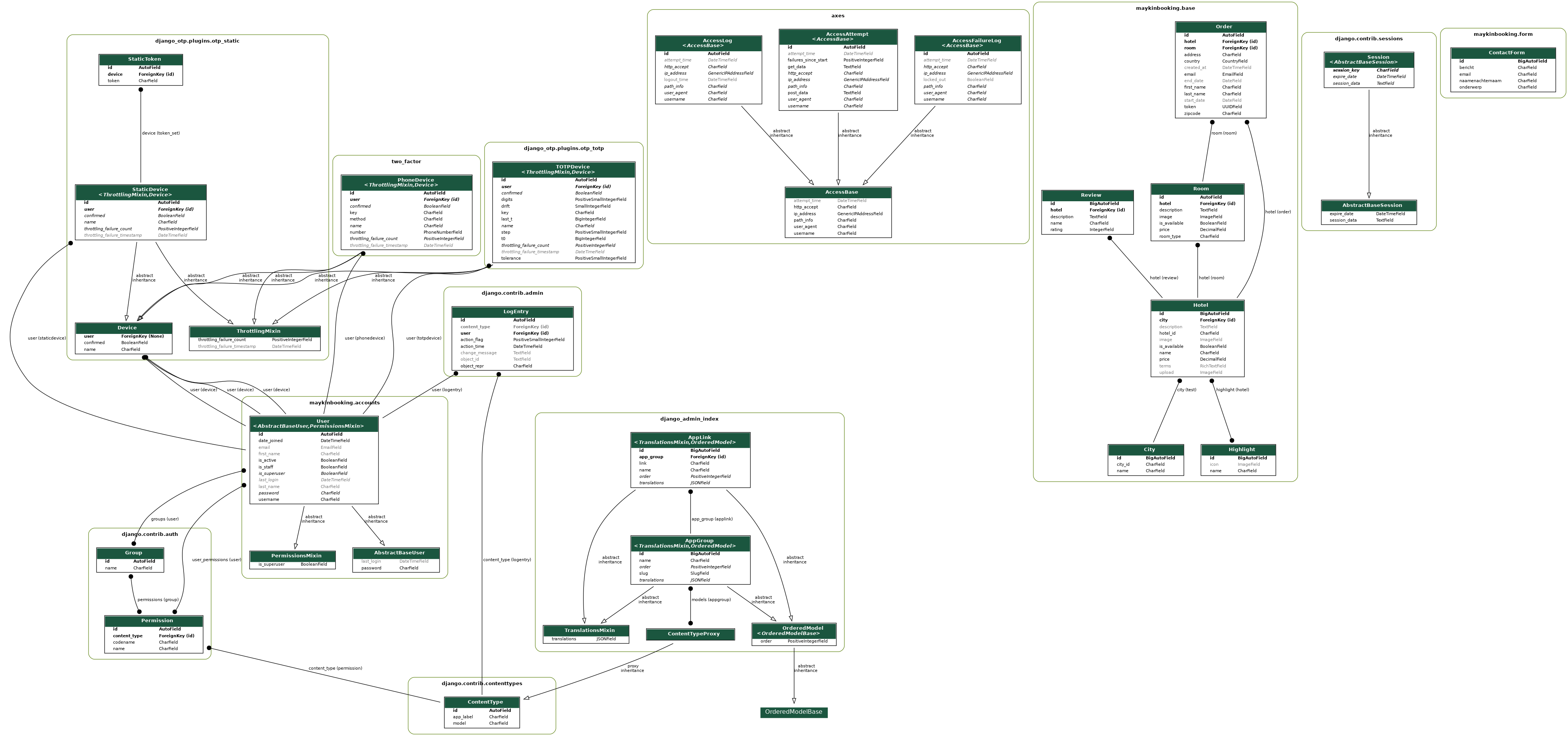Select the AbstractBaseSession model box title
The width and height of the screenshot is (1568, 736).
[1369, 206]
